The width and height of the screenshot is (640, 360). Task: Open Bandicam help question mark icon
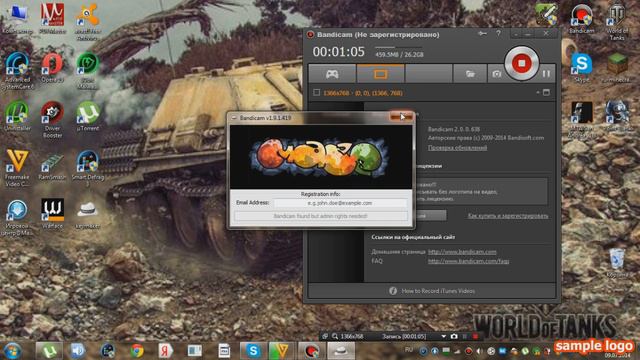(x=498, y=34)
